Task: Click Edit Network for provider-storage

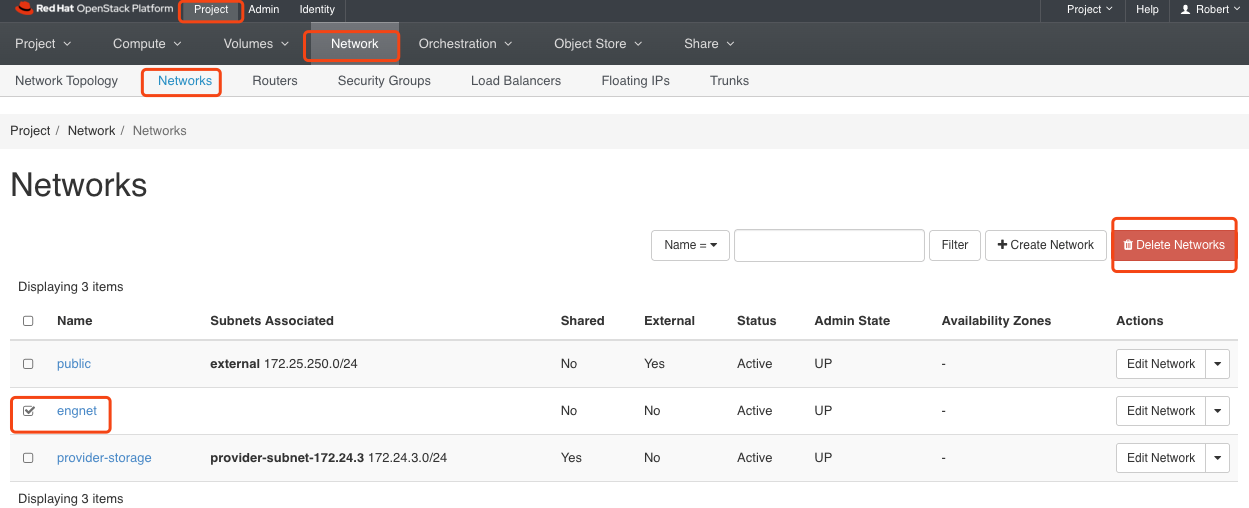Action: click(x=1160, y=458)
